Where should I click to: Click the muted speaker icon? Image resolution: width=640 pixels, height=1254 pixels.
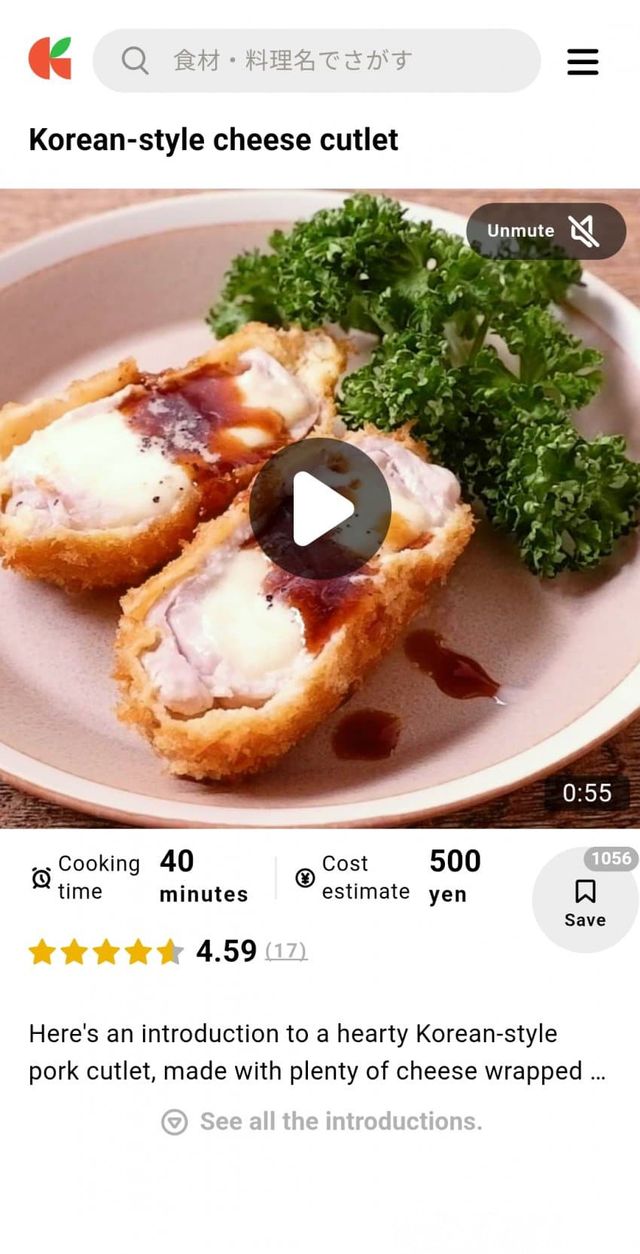pos(584,231)
